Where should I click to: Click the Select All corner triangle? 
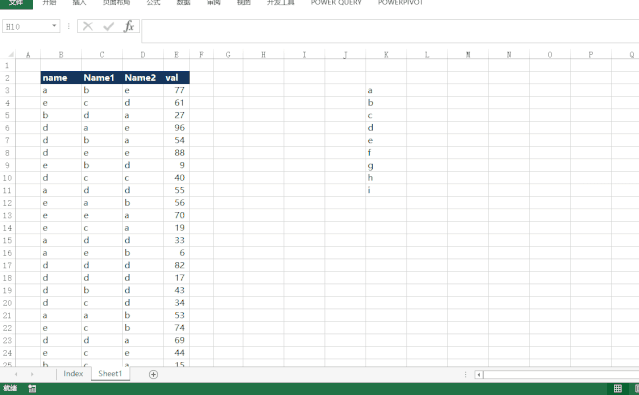(11, 55)
